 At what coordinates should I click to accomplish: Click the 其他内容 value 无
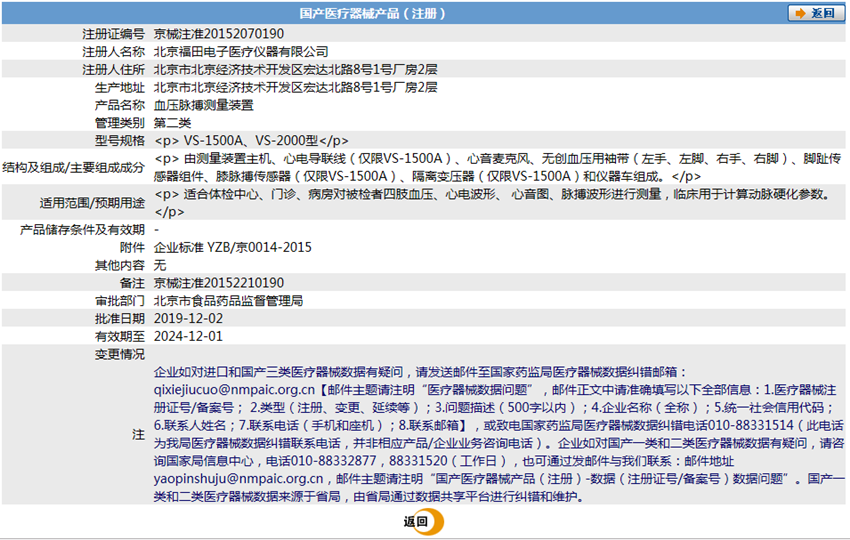(x=160, y=266)
